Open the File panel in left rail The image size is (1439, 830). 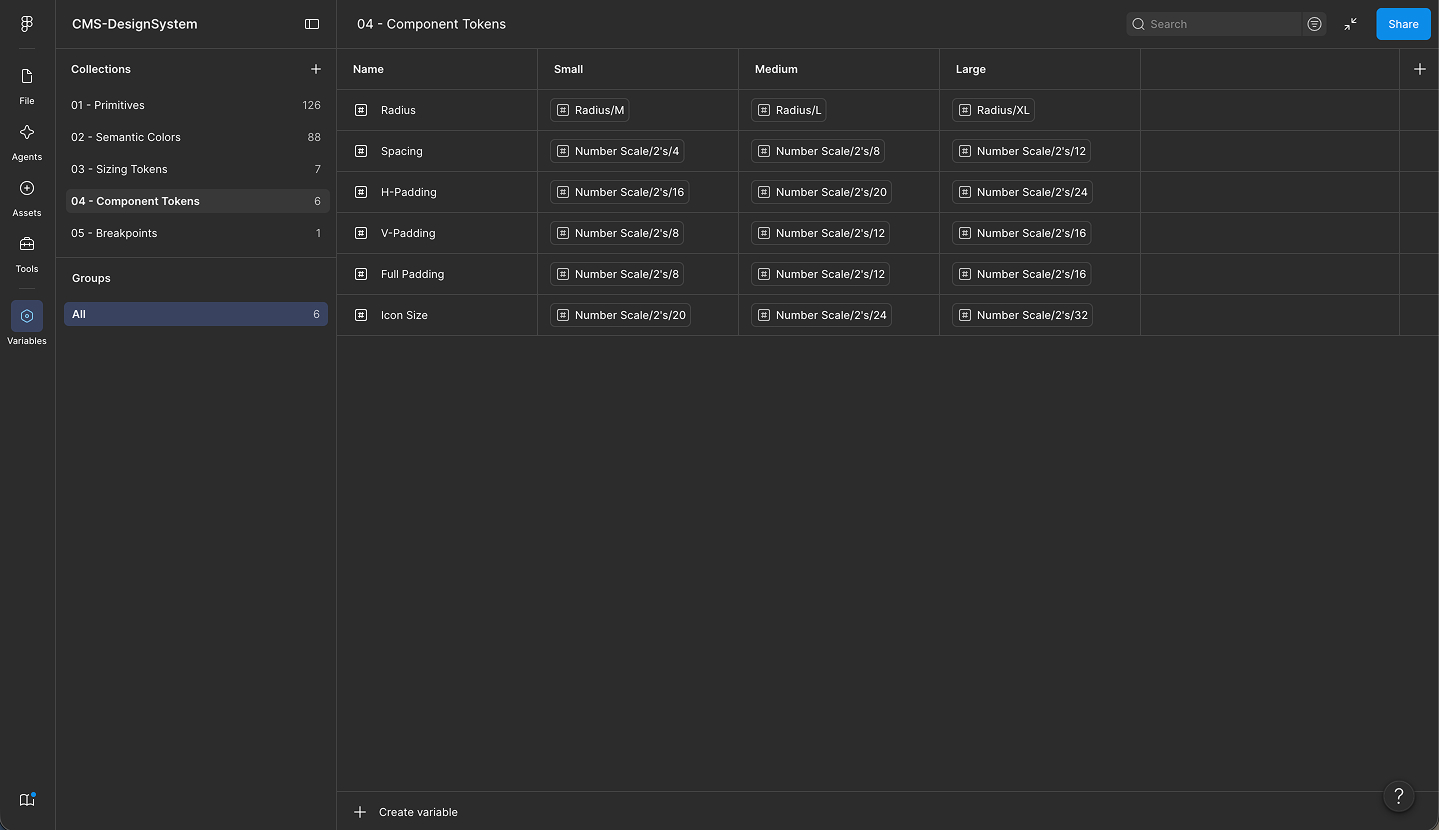[27, 85]
